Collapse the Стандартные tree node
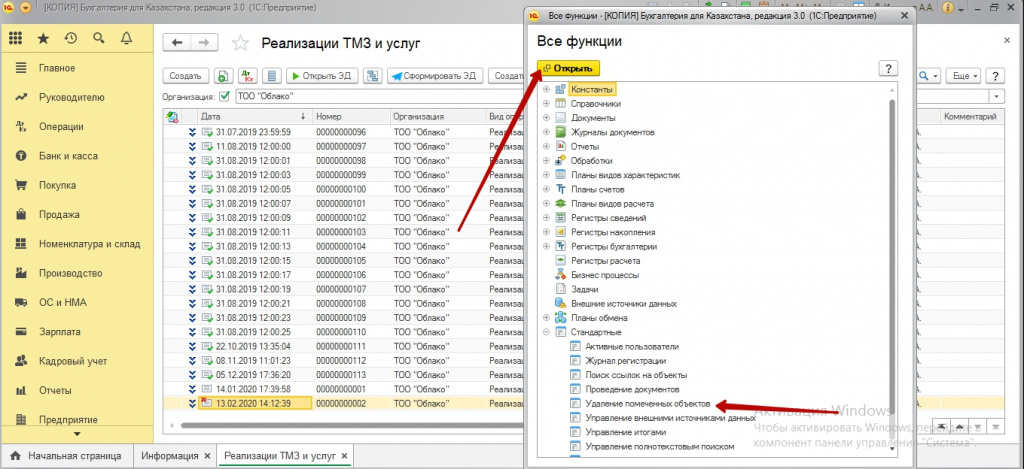 pyautogui.click(x=546, y=332)
